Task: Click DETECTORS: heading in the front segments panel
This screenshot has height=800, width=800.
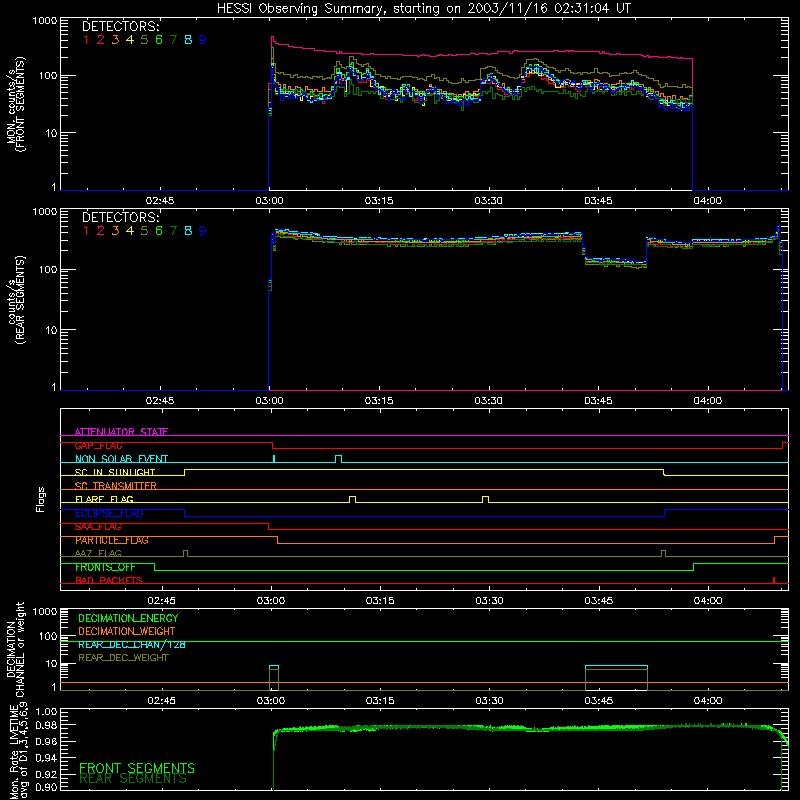Action: point(121,26)
